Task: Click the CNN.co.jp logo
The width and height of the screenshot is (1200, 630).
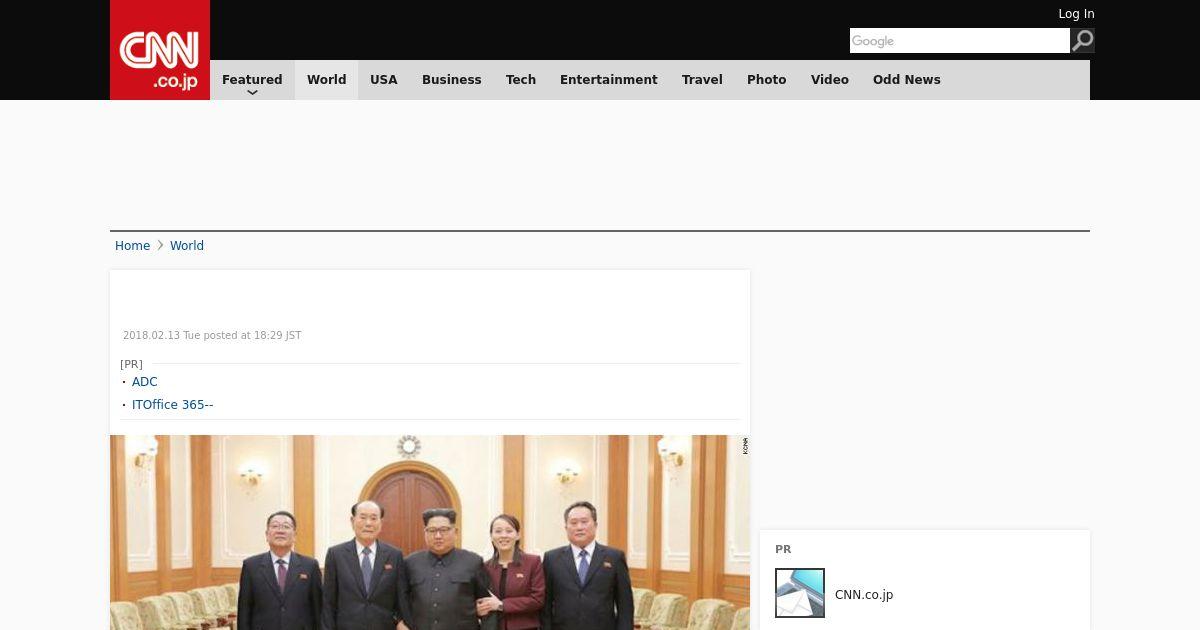Action: tap(160, 50)
